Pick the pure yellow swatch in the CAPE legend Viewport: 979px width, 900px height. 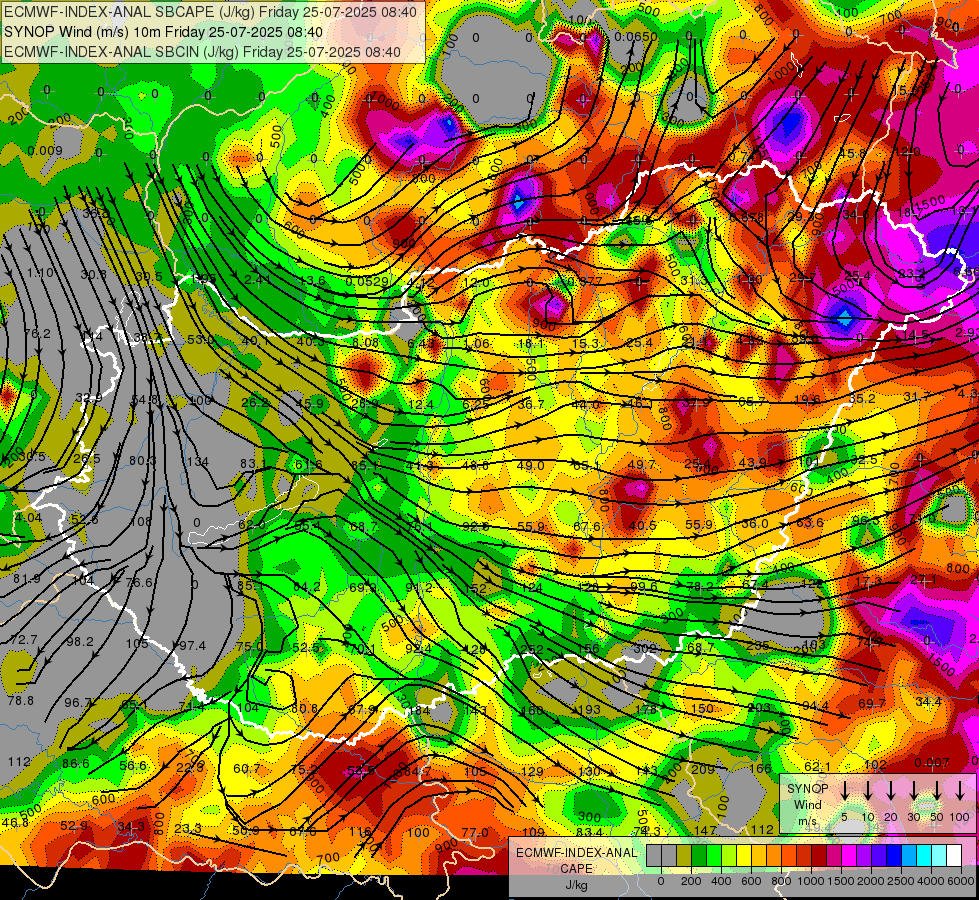point(744,856)
